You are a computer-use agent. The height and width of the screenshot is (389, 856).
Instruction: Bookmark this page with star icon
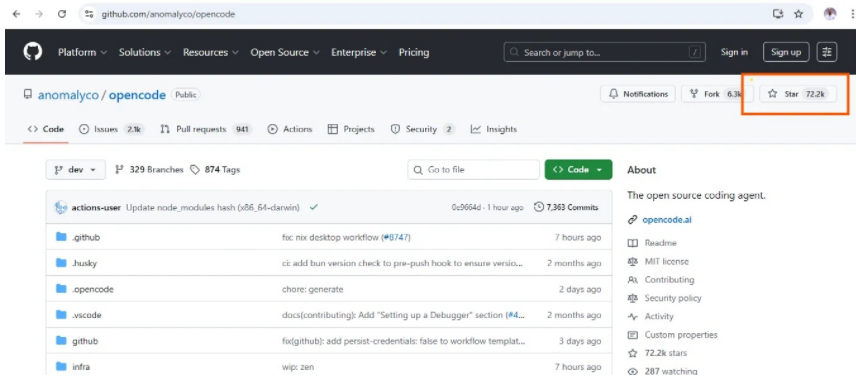tap(799, 14)
